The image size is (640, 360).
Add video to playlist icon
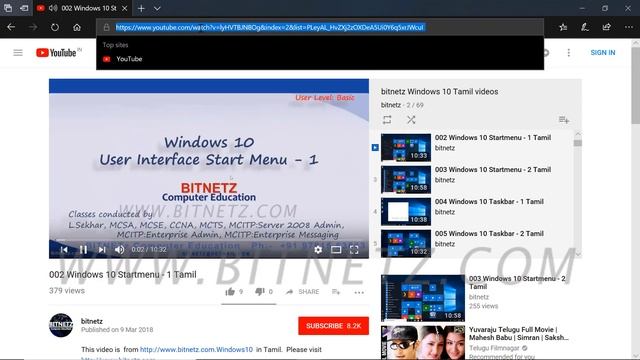click(x=336, y=291)
